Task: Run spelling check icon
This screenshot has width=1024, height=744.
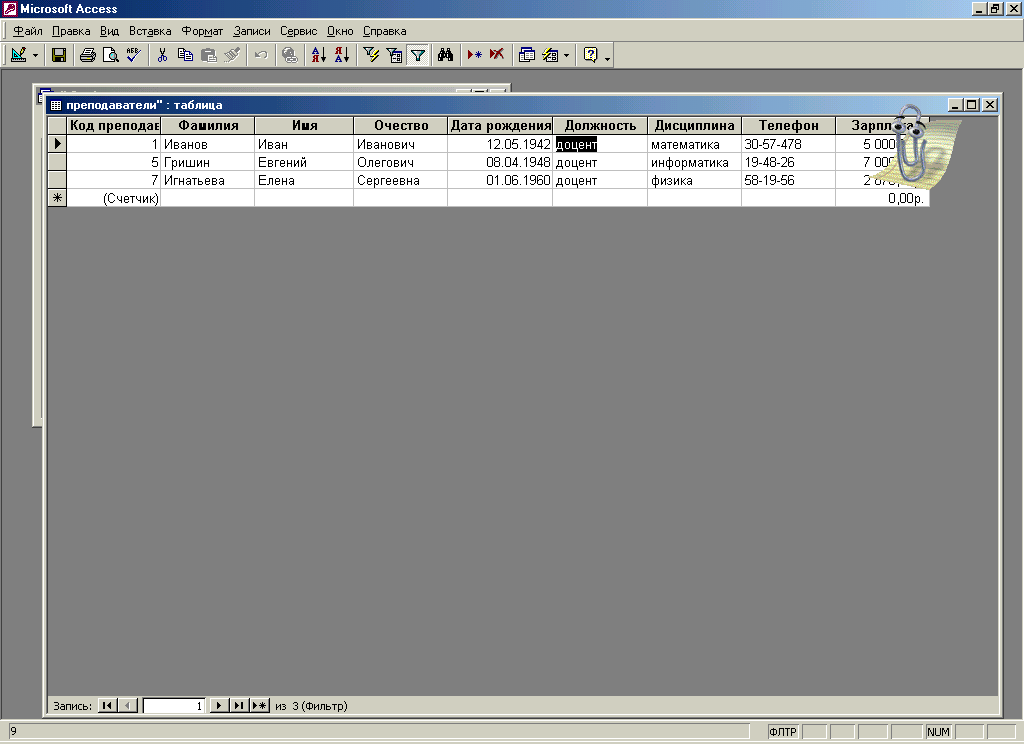Action: [134, 55]
